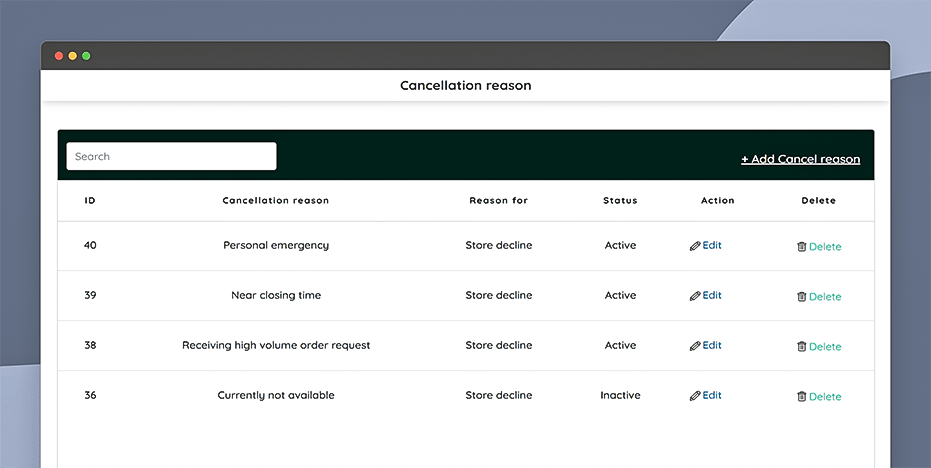Click the red close window button
This screenshot has width=931, height=468.
(x=59, y=56)
